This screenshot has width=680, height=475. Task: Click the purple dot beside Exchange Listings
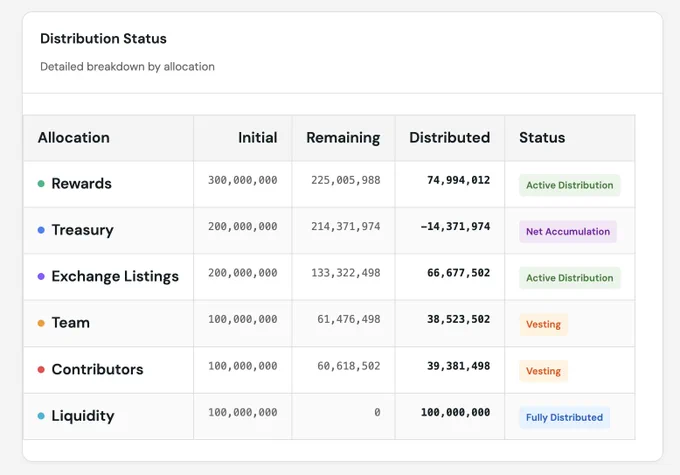(41, 276)
